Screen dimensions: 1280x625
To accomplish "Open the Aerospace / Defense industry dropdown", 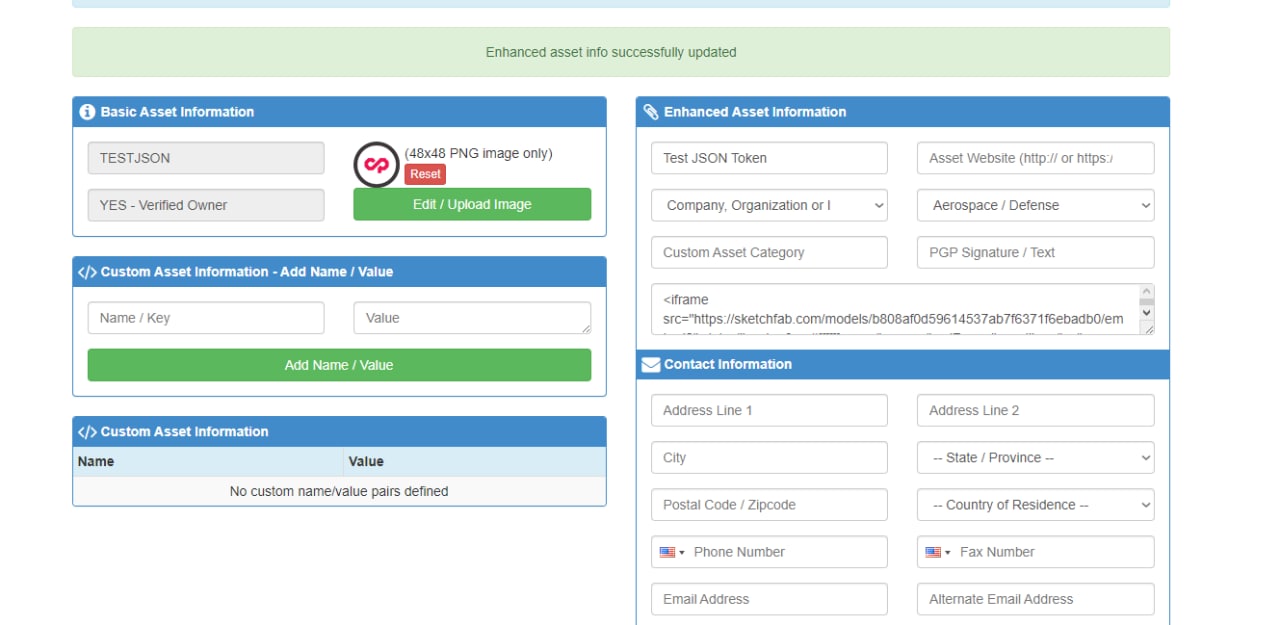I will tap(1035, 205).
